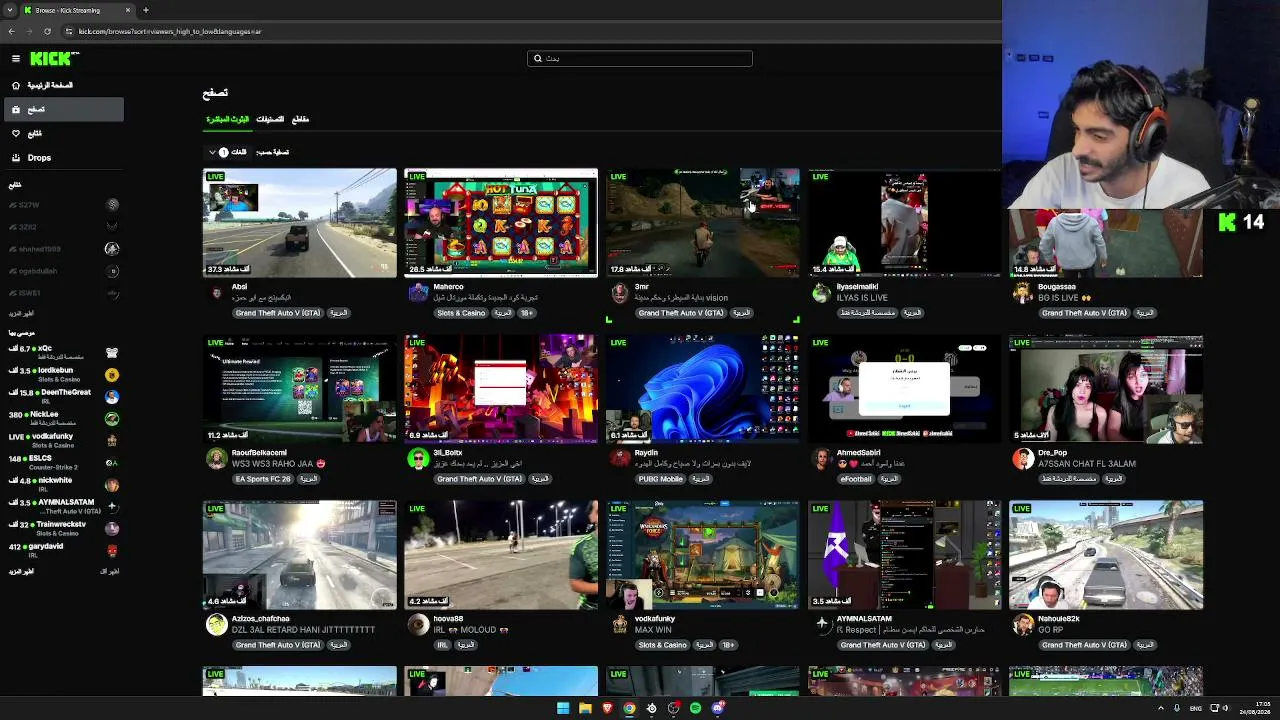Click Nahoule82k's channel avatar

pos(1023,625)
